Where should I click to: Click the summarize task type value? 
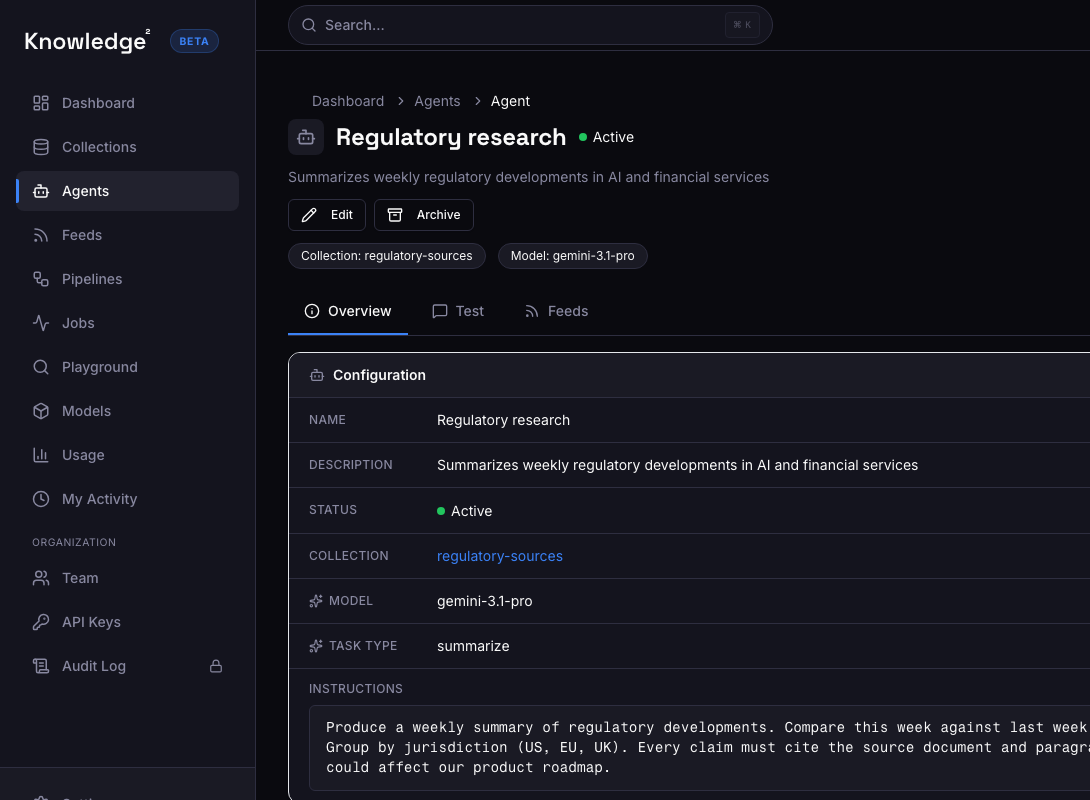point(473,646)
